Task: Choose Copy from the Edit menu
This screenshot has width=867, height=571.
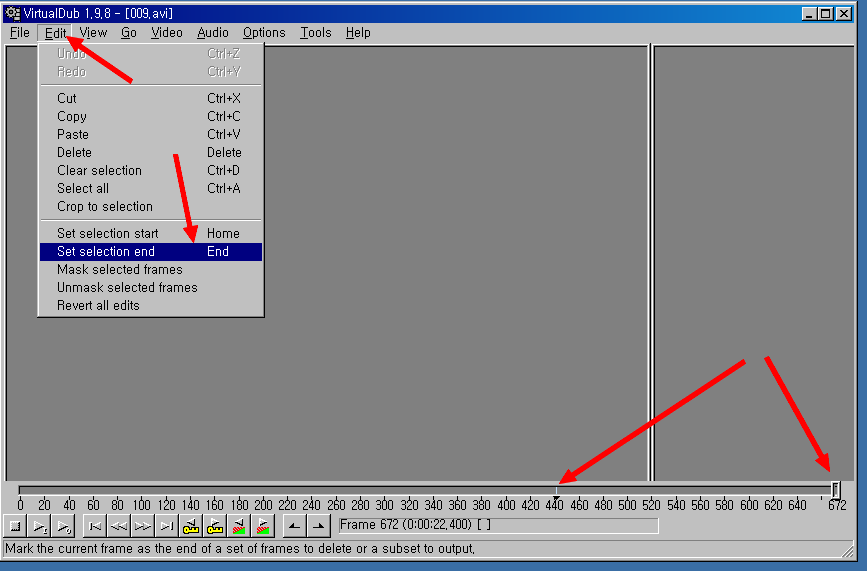Action: click(x=151, y=117)
